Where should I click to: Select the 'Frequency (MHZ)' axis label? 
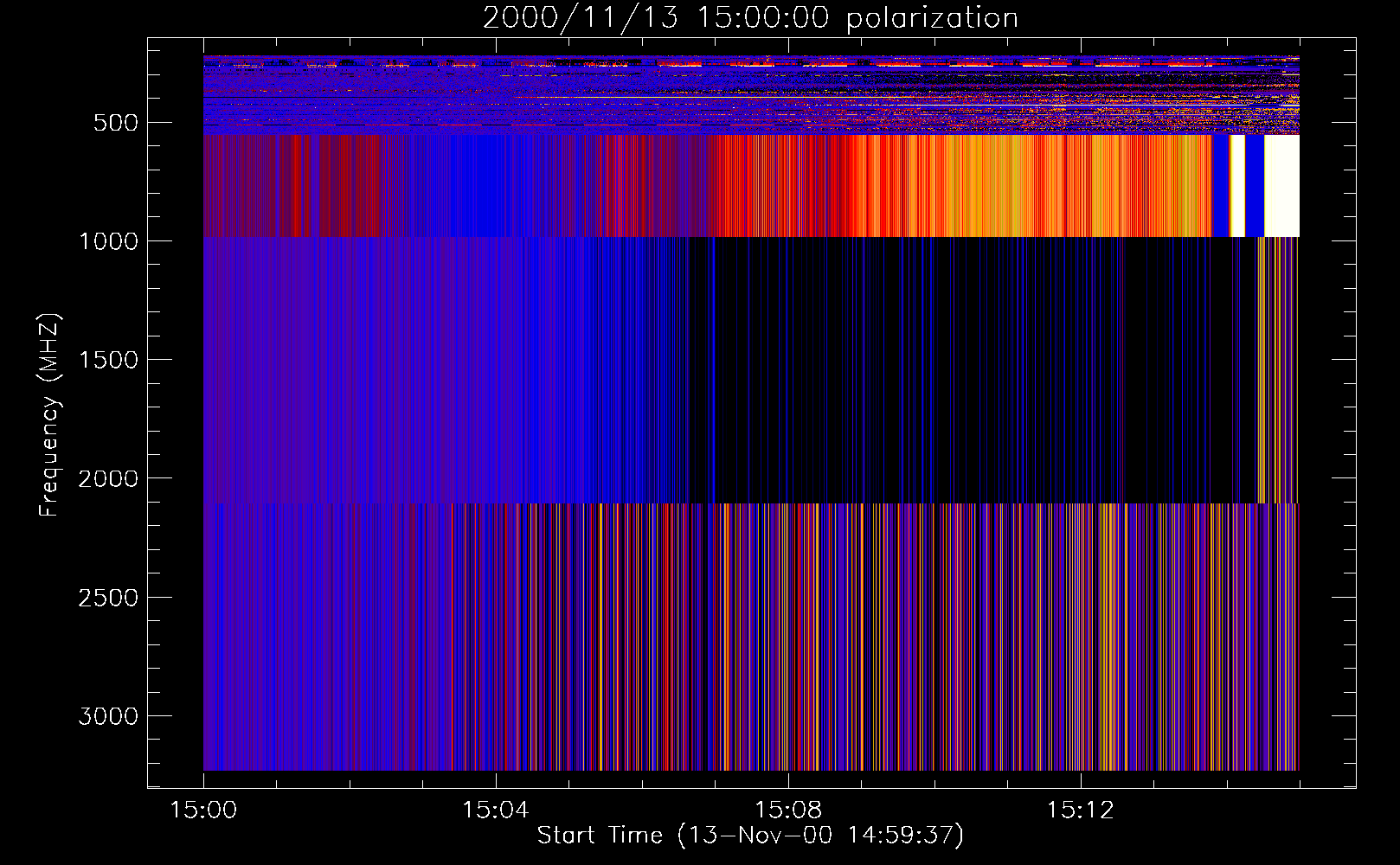coord(49,415)
